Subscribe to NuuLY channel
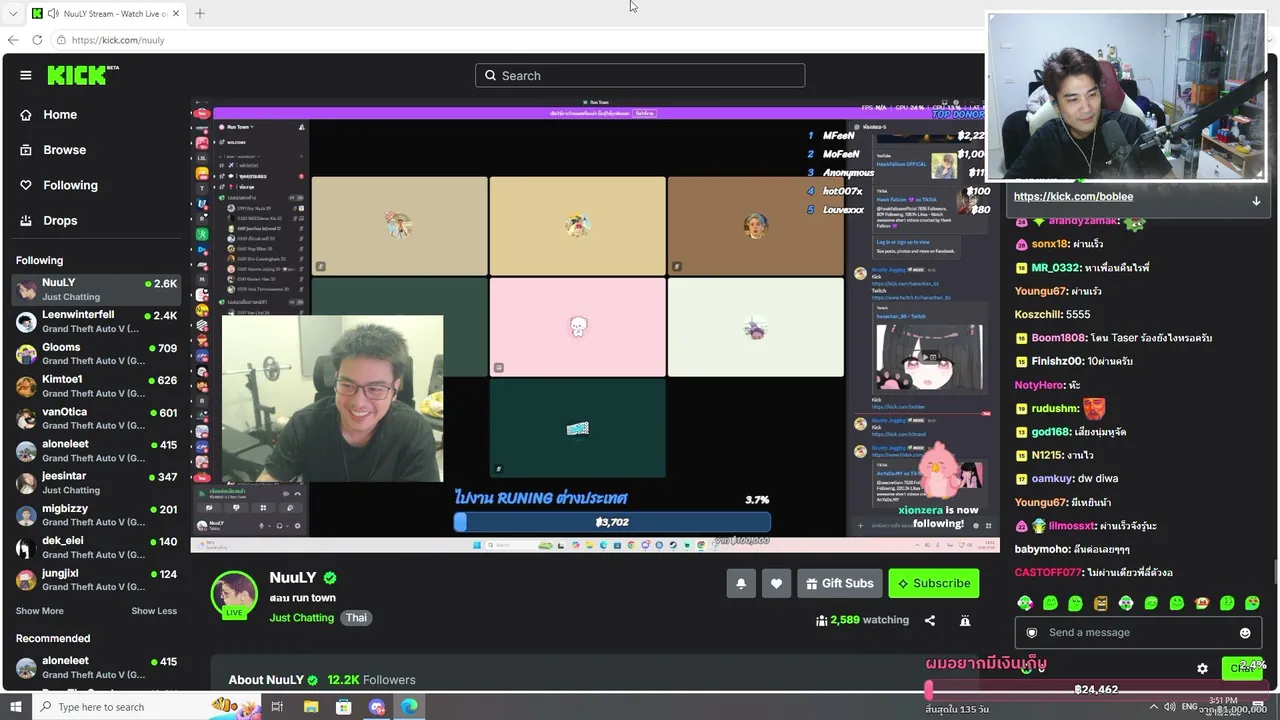1280x720 pixels. pos(934,583)
